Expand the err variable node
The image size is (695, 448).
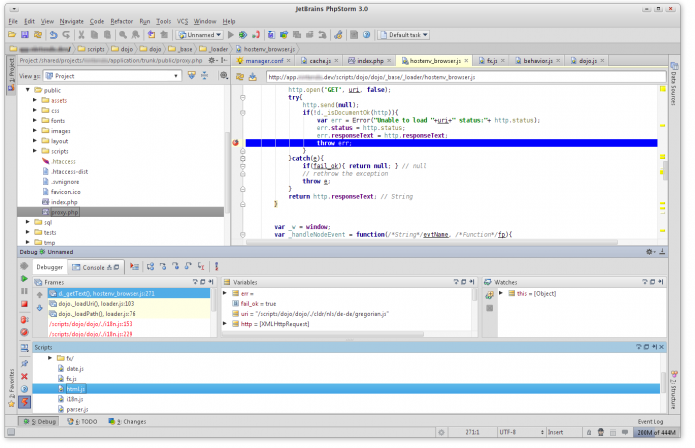pyautogui.click(x=225, y=293)
